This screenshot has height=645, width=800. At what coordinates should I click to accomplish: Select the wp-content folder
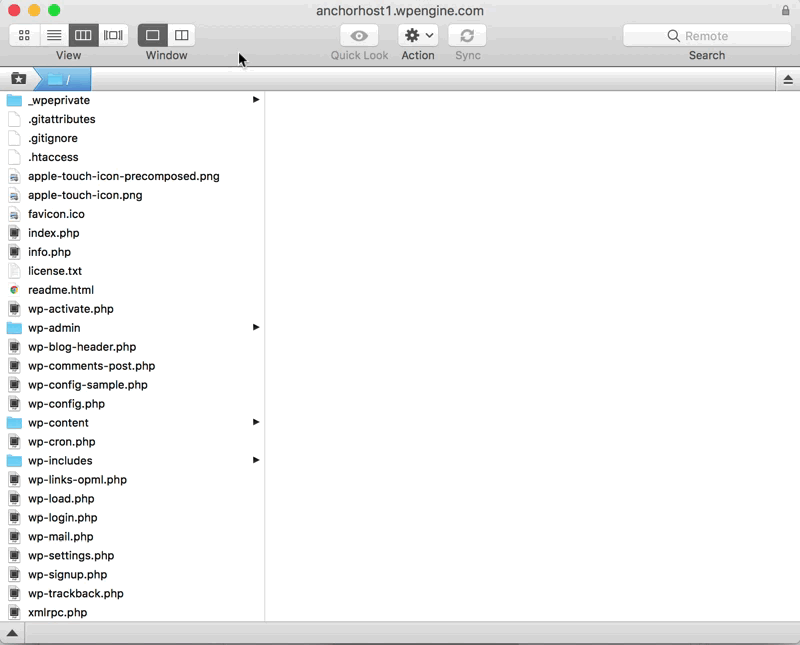(132, 423)
